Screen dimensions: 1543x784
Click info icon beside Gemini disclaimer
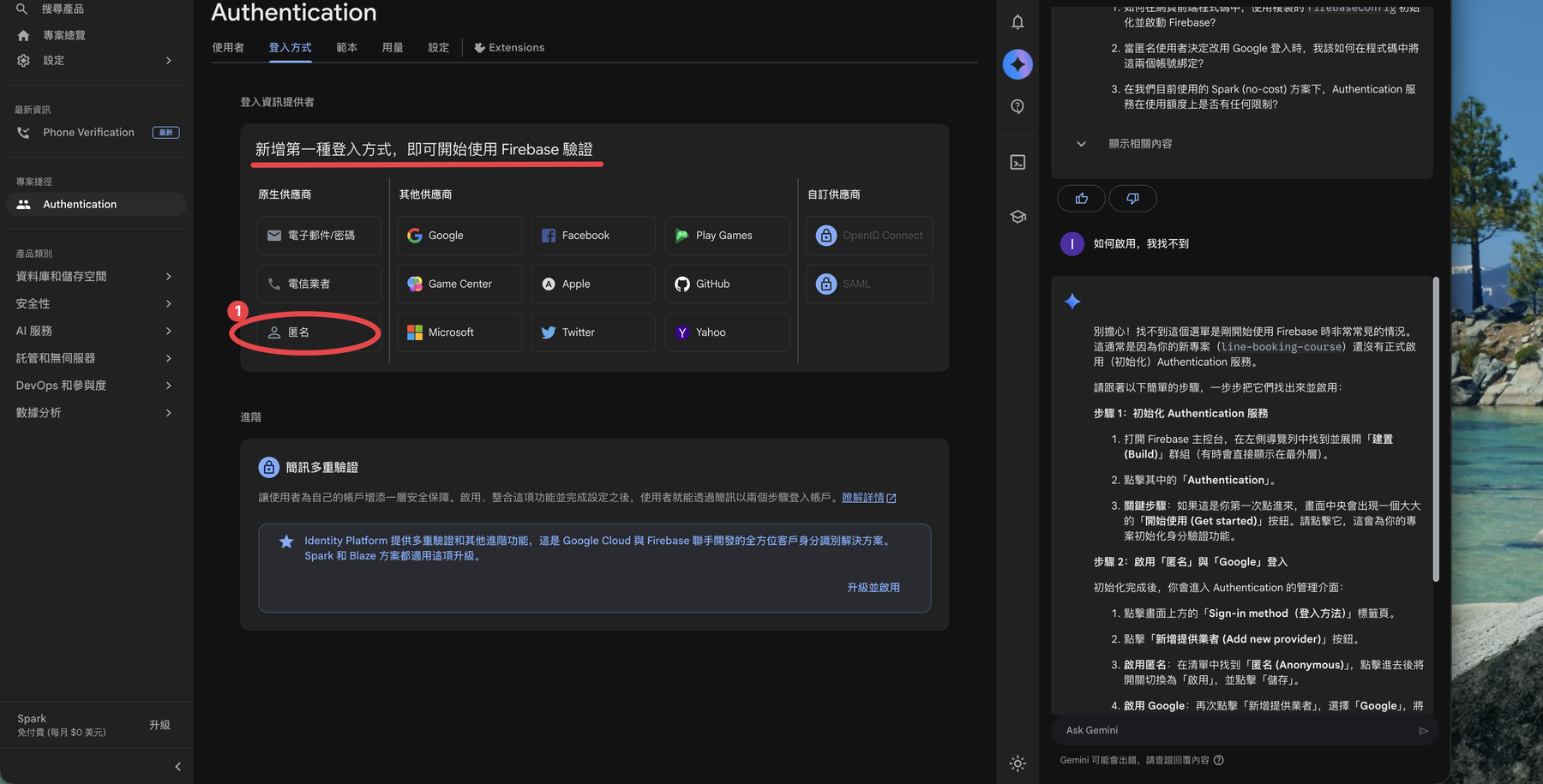(x=1219, y=760)
